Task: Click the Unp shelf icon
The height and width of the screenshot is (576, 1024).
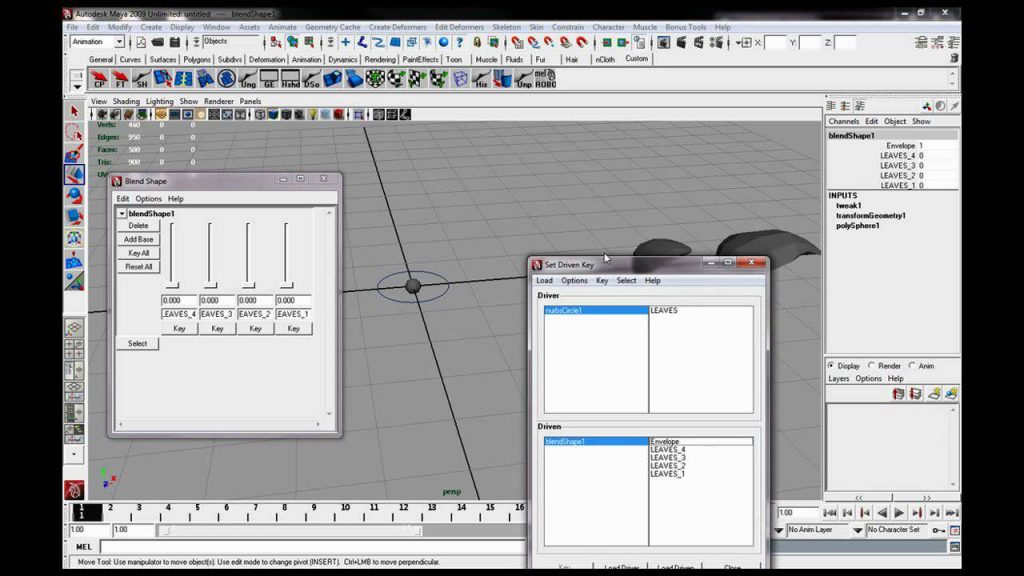Action: (524, 79)
